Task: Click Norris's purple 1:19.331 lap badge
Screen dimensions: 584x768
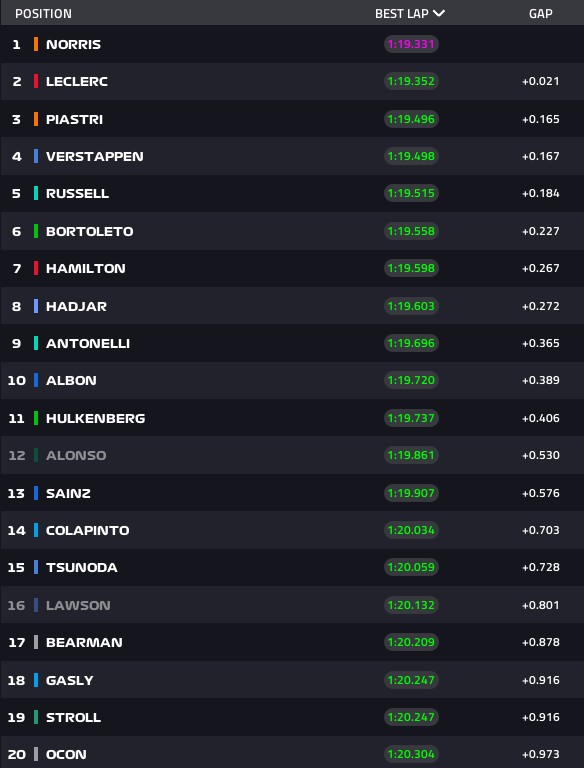Action: 411,44
